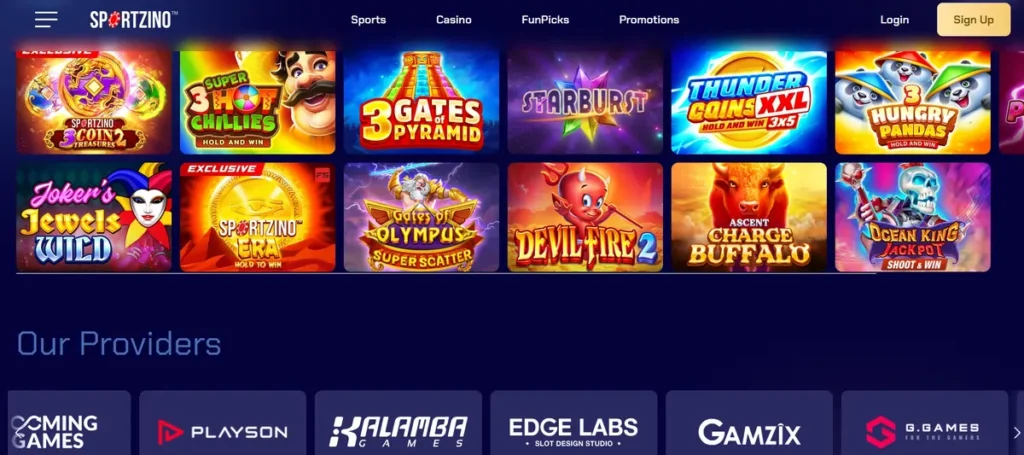Launch the Starburst game
The width and height of the screenshot is (1024, 455).
tap(585, 102)
